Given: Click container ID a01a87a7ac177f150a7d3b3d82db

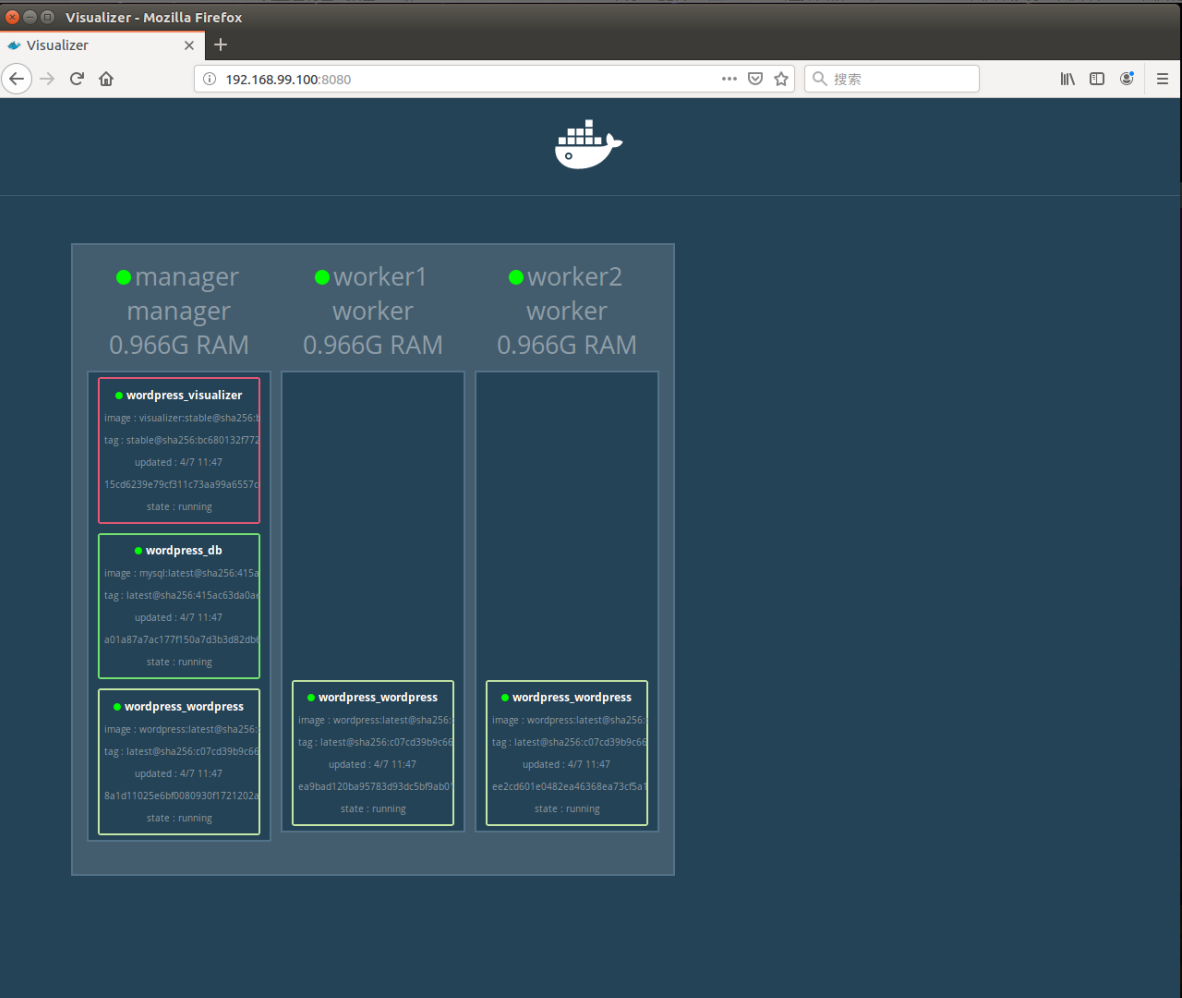Looking at the screenshot, I should 182,639.
